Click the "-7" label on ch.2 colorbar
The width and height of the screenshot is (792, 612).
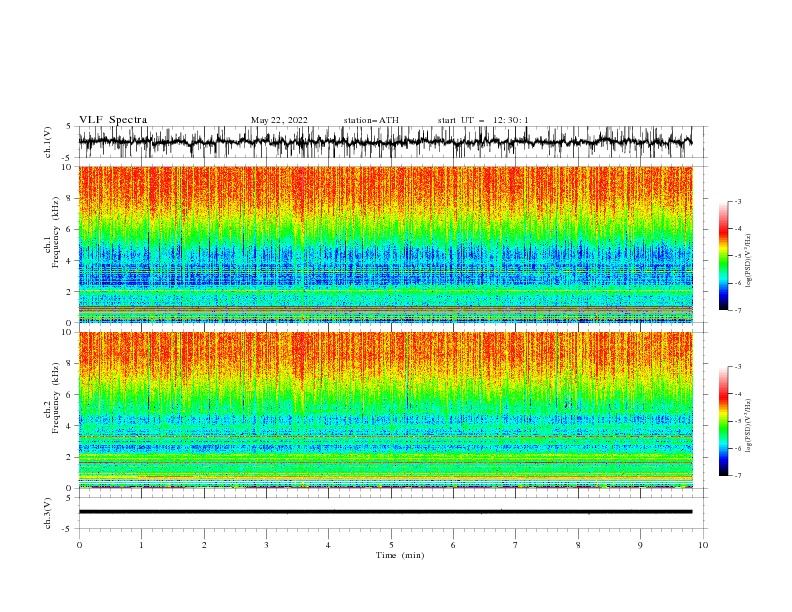pyautogui.click(x=738, y=475)
